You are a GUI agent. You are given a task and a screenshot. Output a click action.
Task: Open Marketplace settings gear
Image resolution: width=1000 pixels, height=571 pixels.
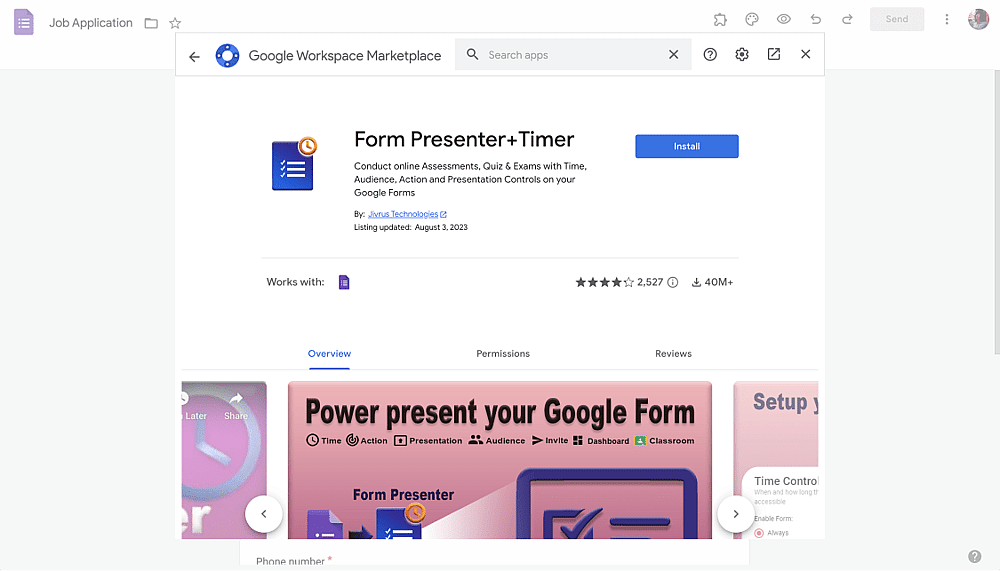tap(742, 54)
